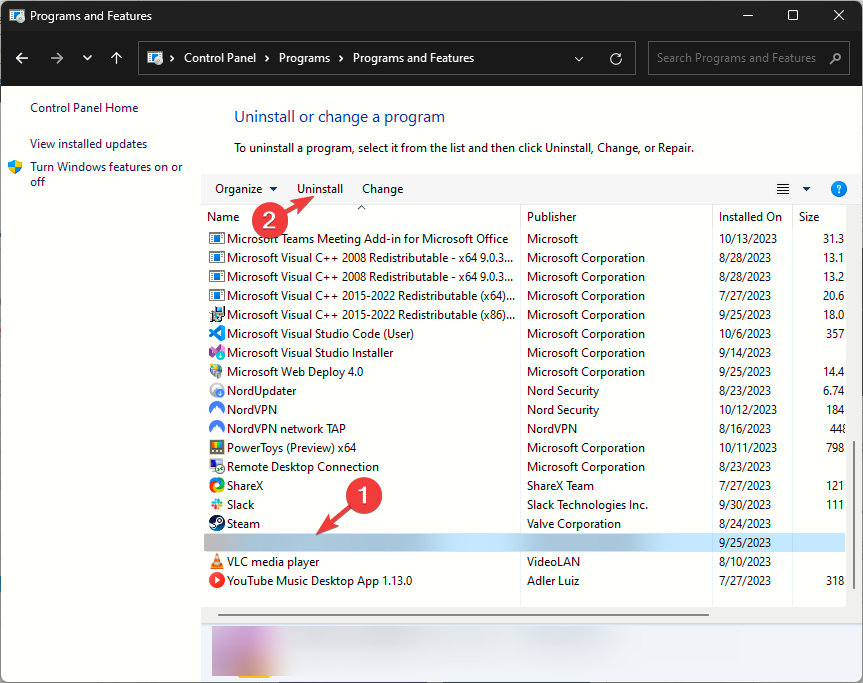Click the ShareX icon
The image size is (863, 683).
217,485
